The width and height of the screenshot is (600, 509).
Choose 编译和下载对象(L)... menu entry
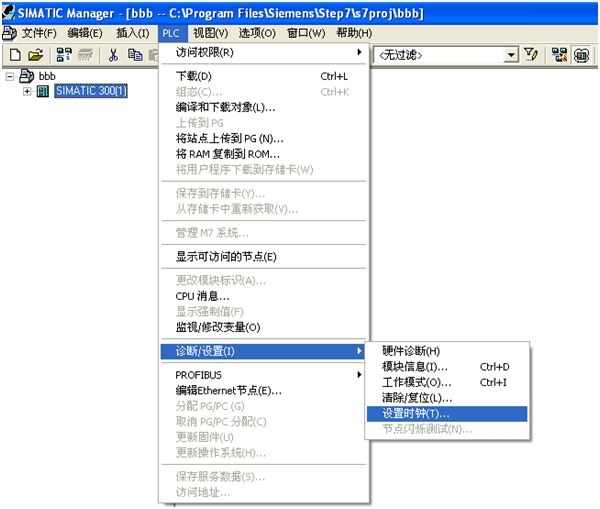[264, 107]
